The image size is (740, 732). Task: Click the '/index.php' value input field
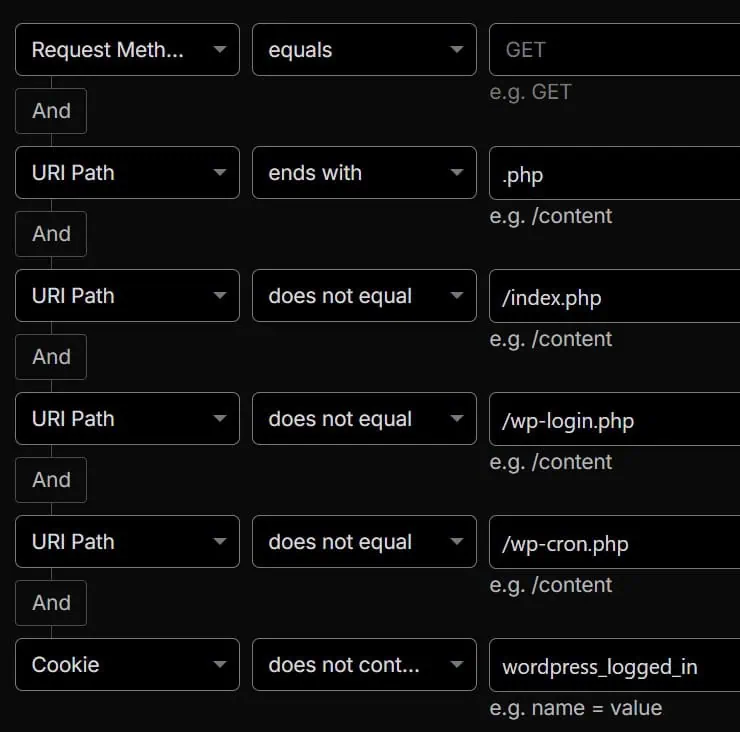[x=614, y=296]
